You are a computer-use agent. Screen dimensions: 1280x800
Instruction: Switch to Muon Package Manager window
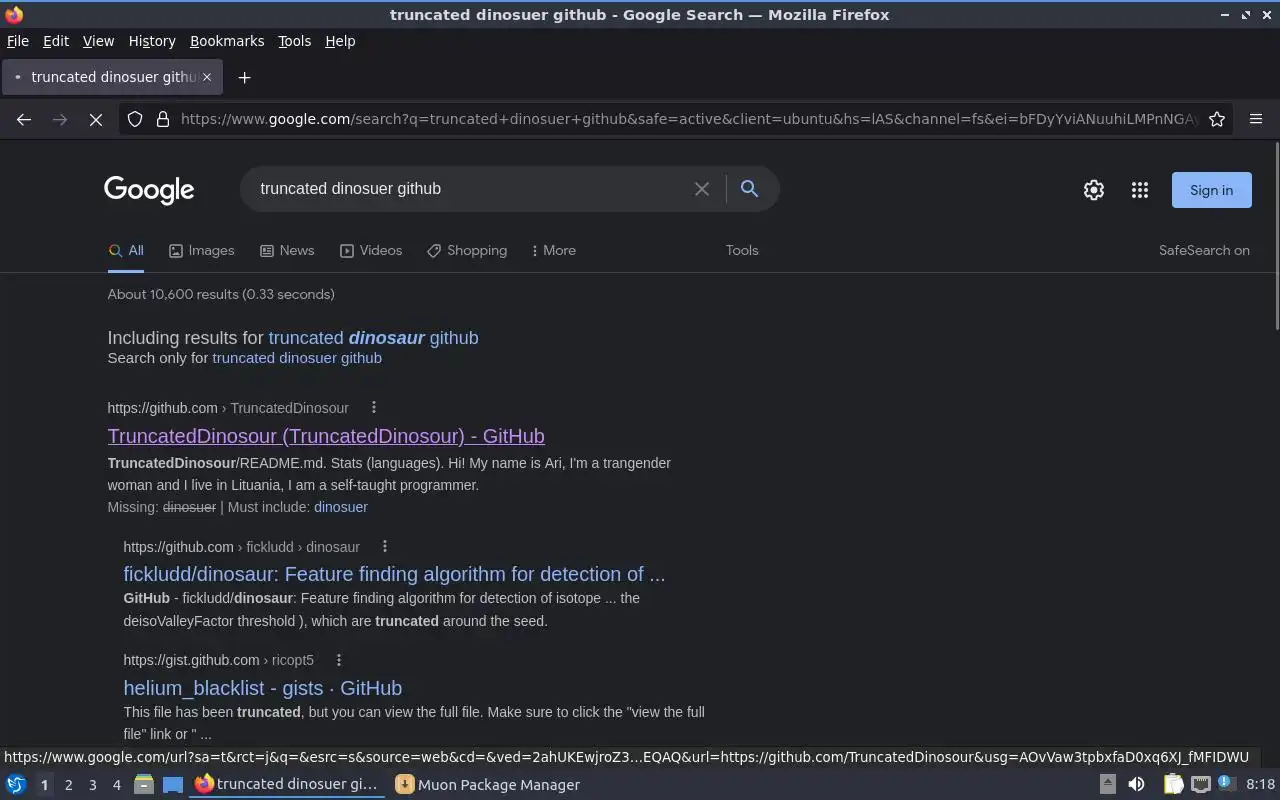(x=488, y=785)
